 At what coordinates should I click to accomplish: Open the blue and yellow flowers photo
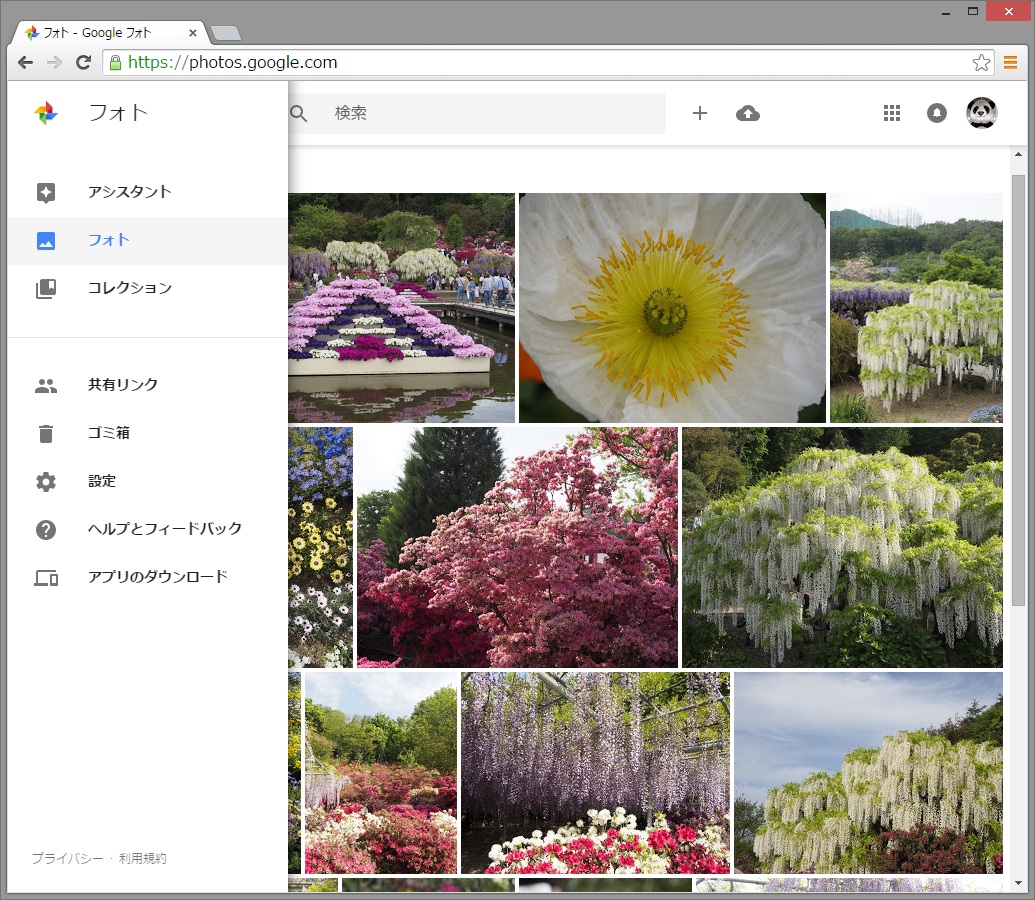click(x=320, y=547)
